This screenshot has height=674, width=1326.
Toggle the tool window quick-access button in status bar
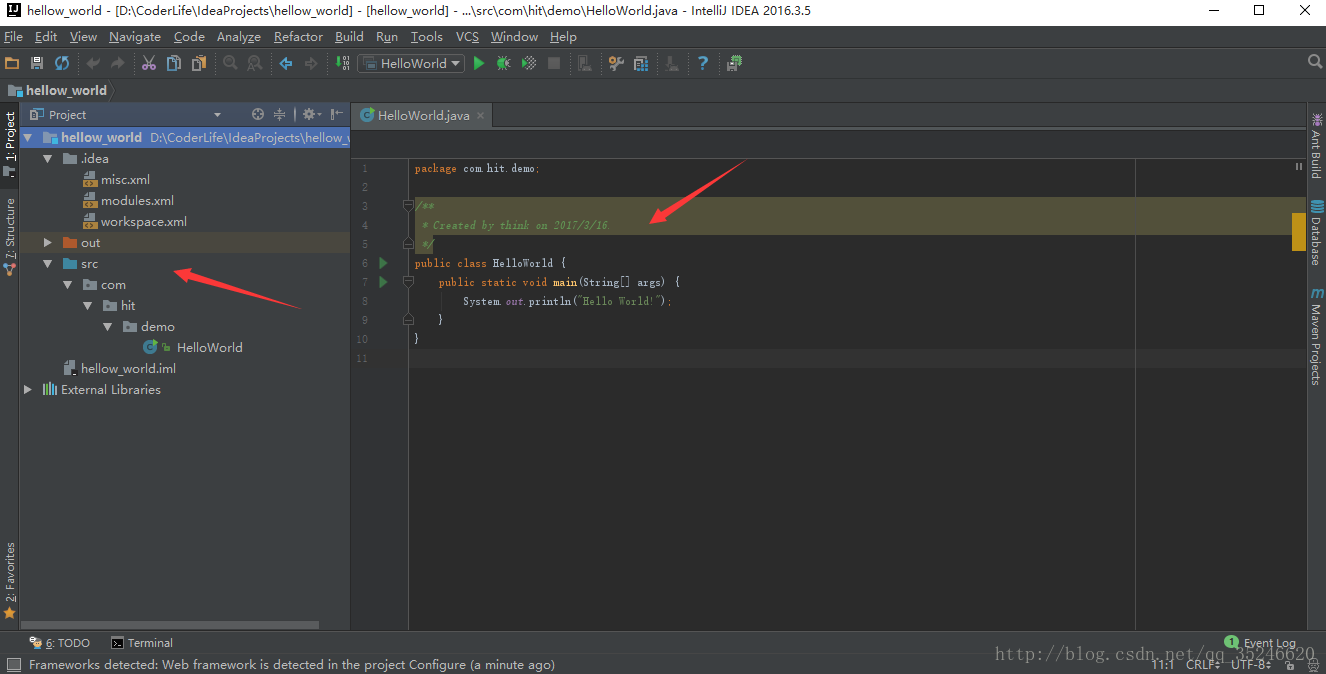click(x=13, y=664)
